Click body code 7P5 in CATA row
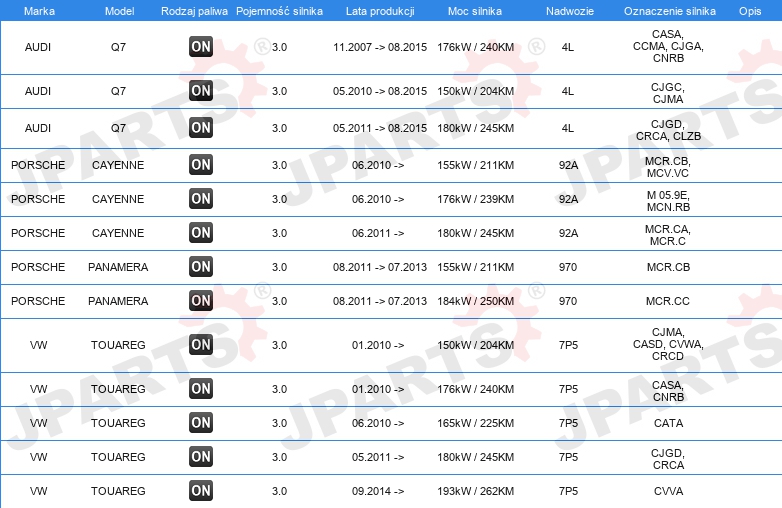The height and width of the screenshot is (508, 782). click(568, 423)
